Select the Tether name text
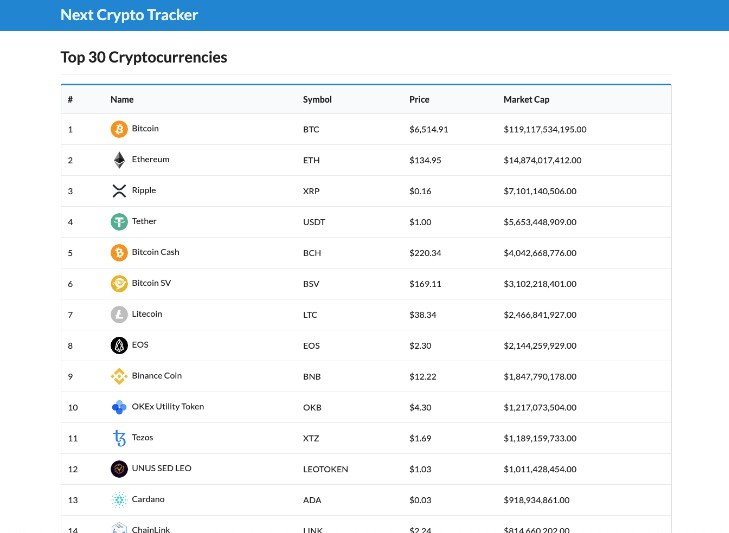Viewport: 729px width, 533px height. pos(144,221)
